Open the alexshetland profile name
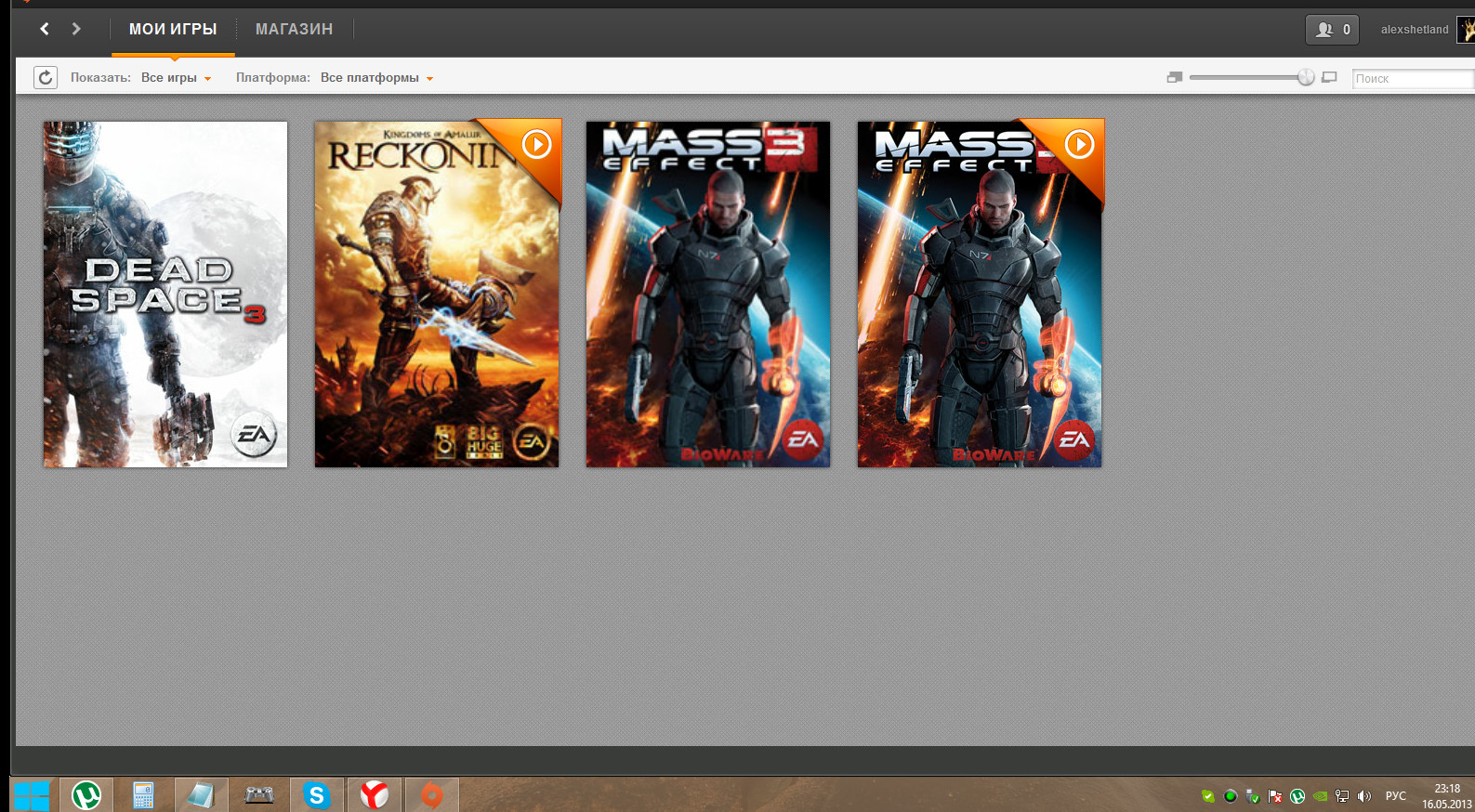This screenshot has width=1475, height=812. click(x=1414, y=30)
